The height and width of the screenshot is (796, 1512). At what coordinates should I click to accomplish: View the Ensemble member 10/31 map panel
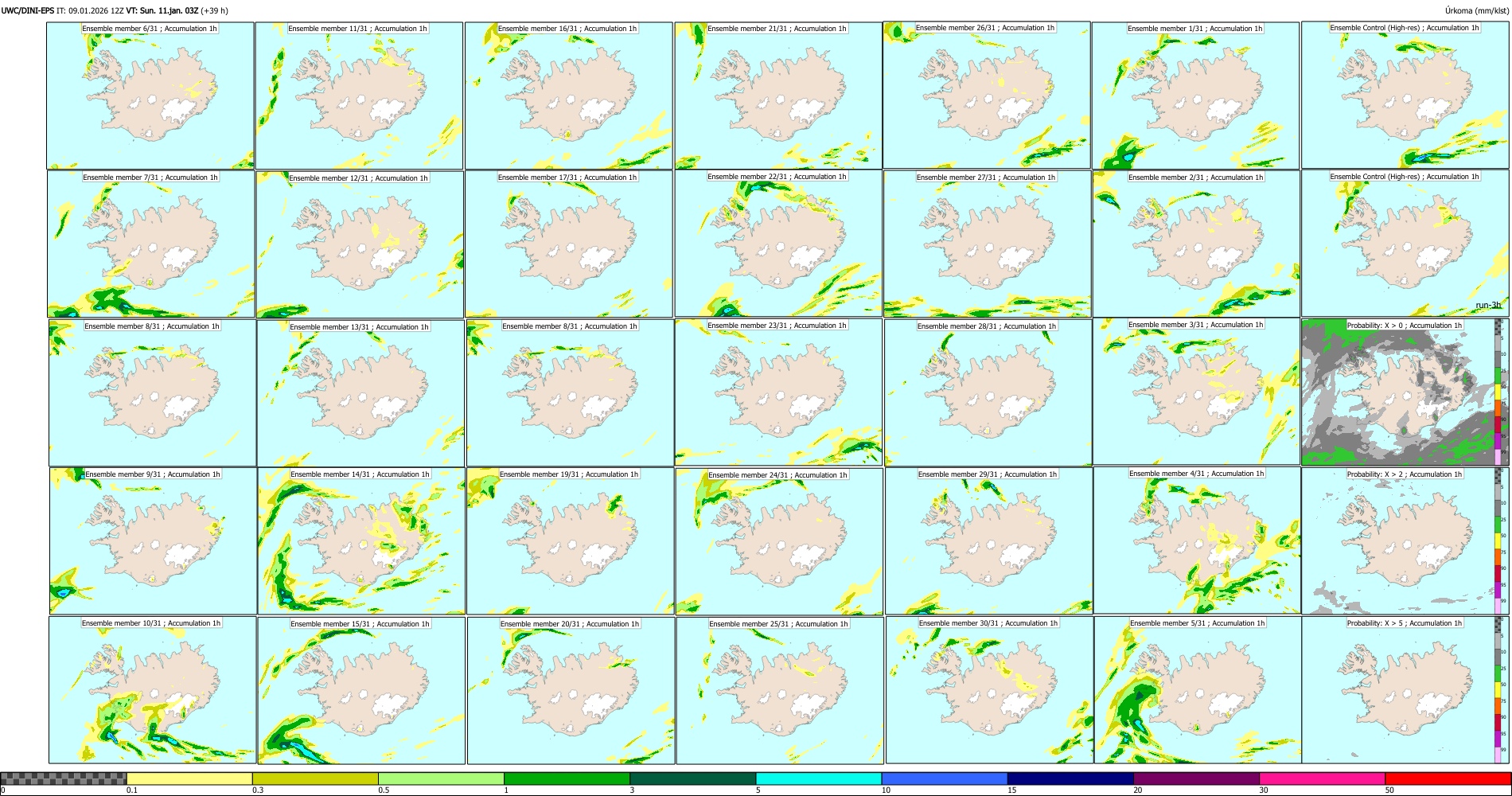tap(153, 690)
